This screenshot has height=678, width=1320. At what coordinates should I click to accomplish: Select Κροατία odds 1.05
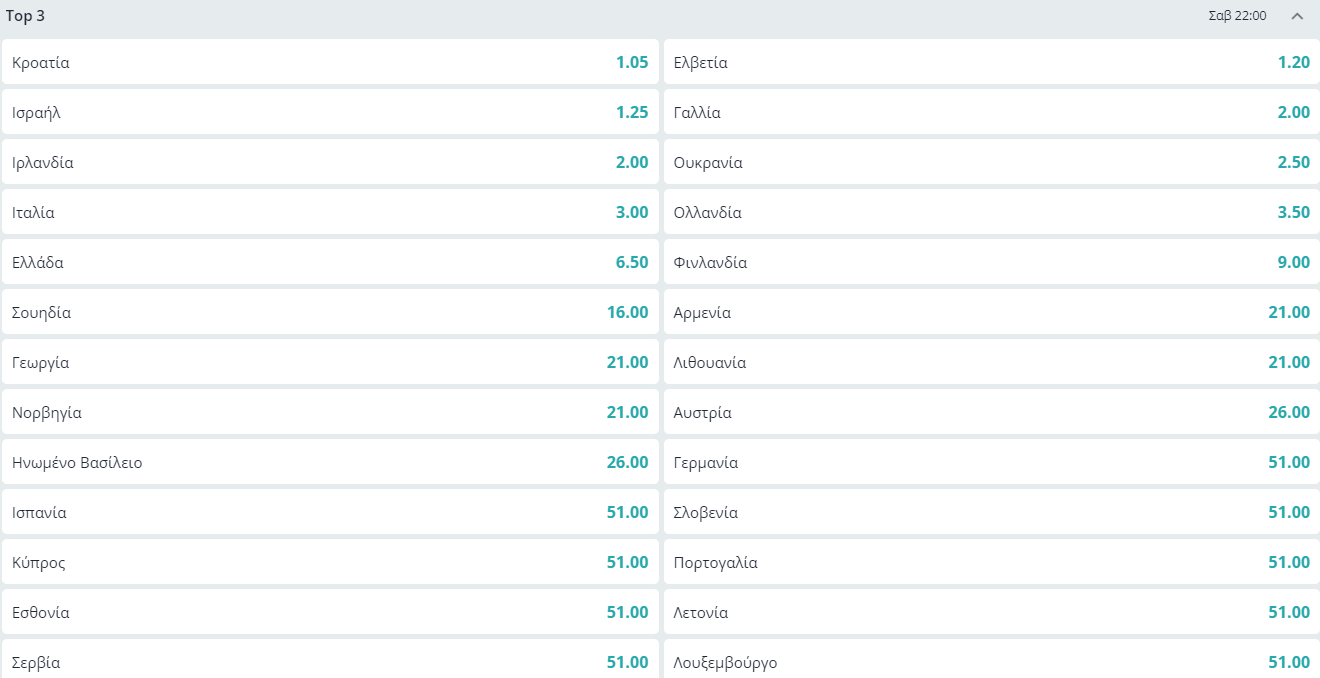[x=330, y=62]
